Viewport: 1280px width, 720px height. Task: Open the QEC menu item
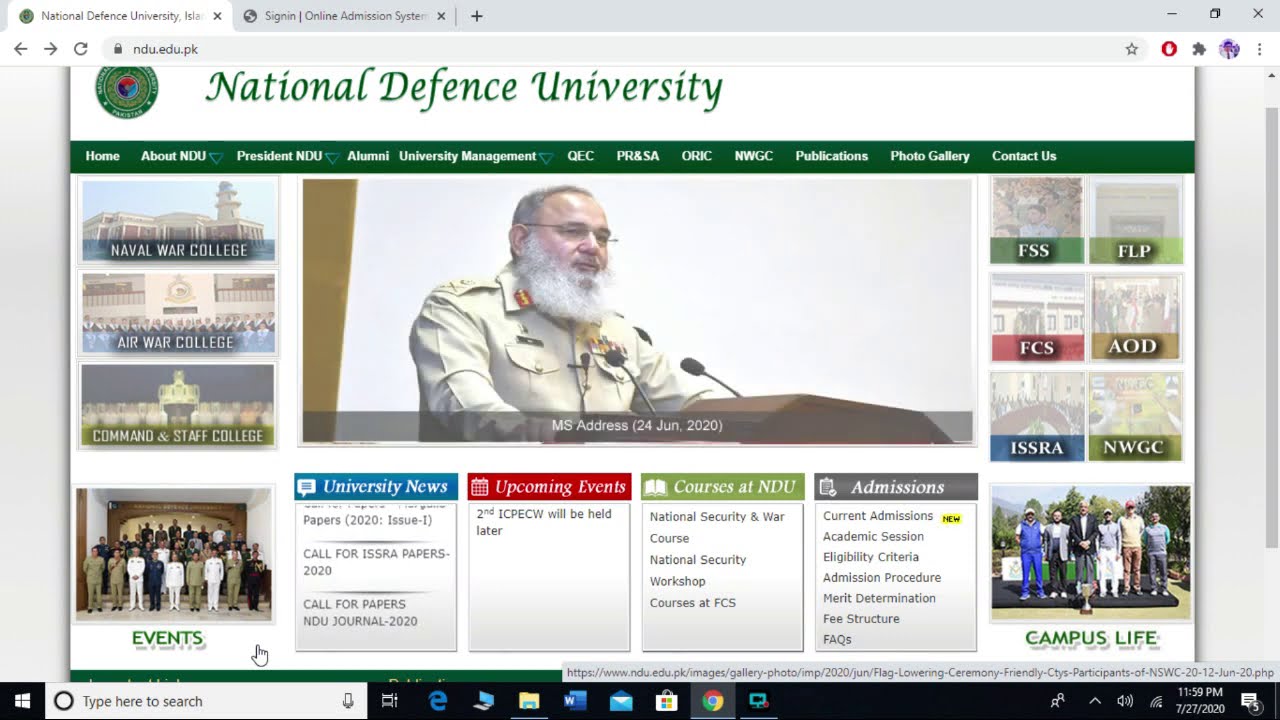(580, 156)
